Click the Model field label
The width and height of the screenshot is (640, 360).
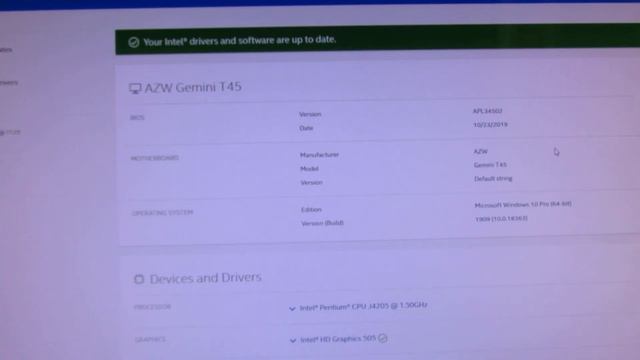(x=309, y=169)
